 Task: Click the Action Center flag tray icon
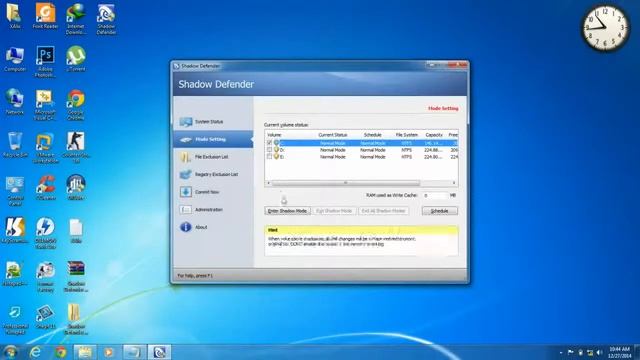(571, 352)
